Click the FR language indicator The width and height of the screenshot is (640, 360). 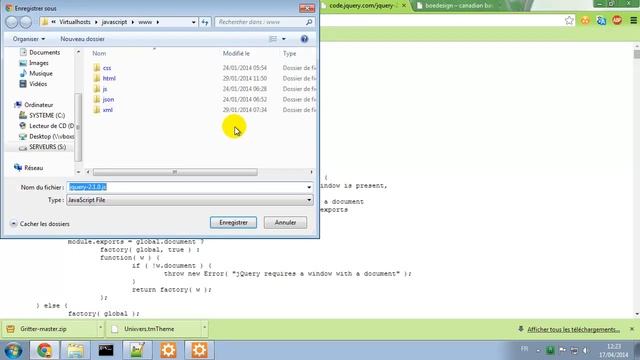pos(524,349)
